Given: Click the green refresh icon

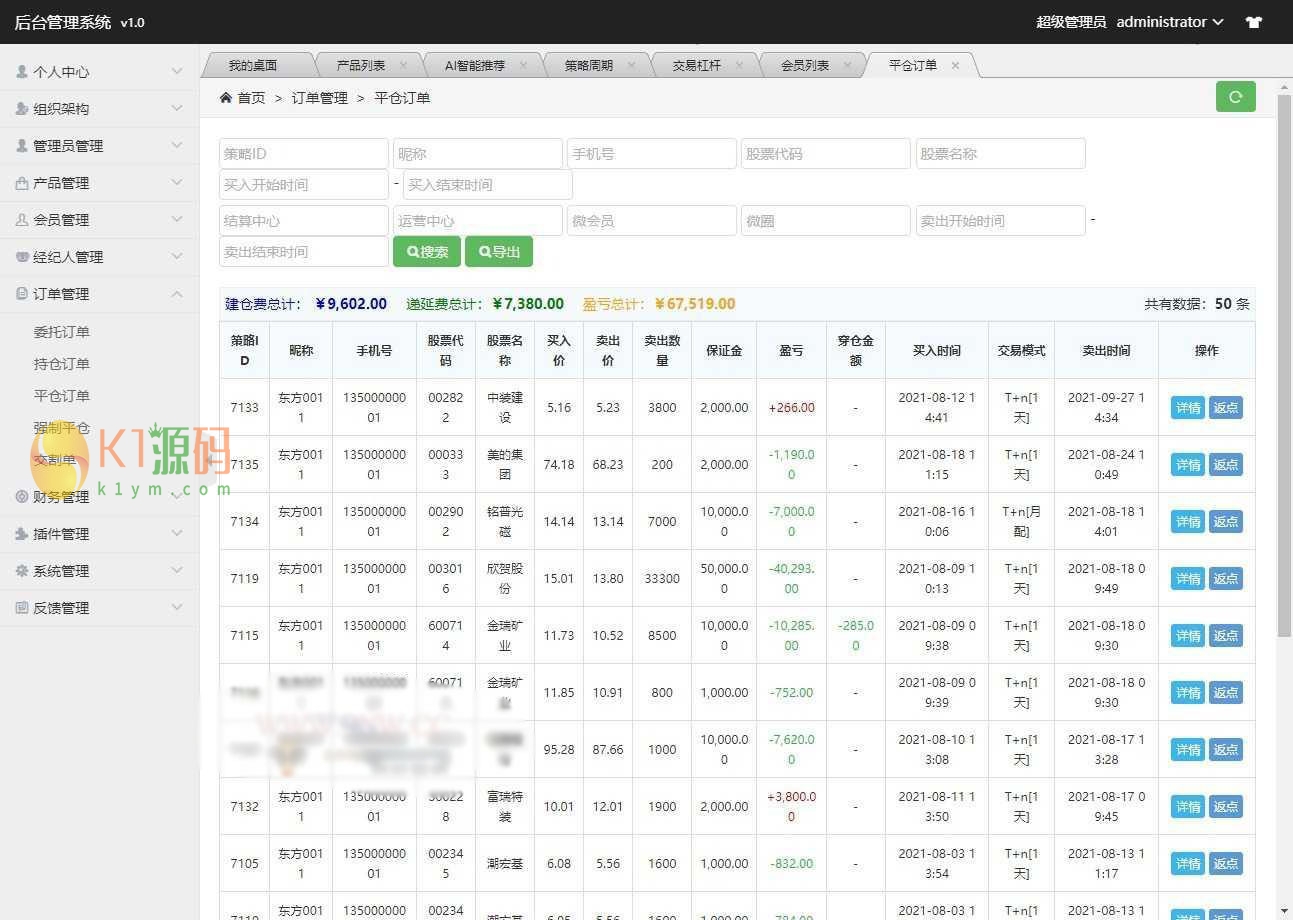Looking at the screenshot, I should click(x=1235, y=97).
